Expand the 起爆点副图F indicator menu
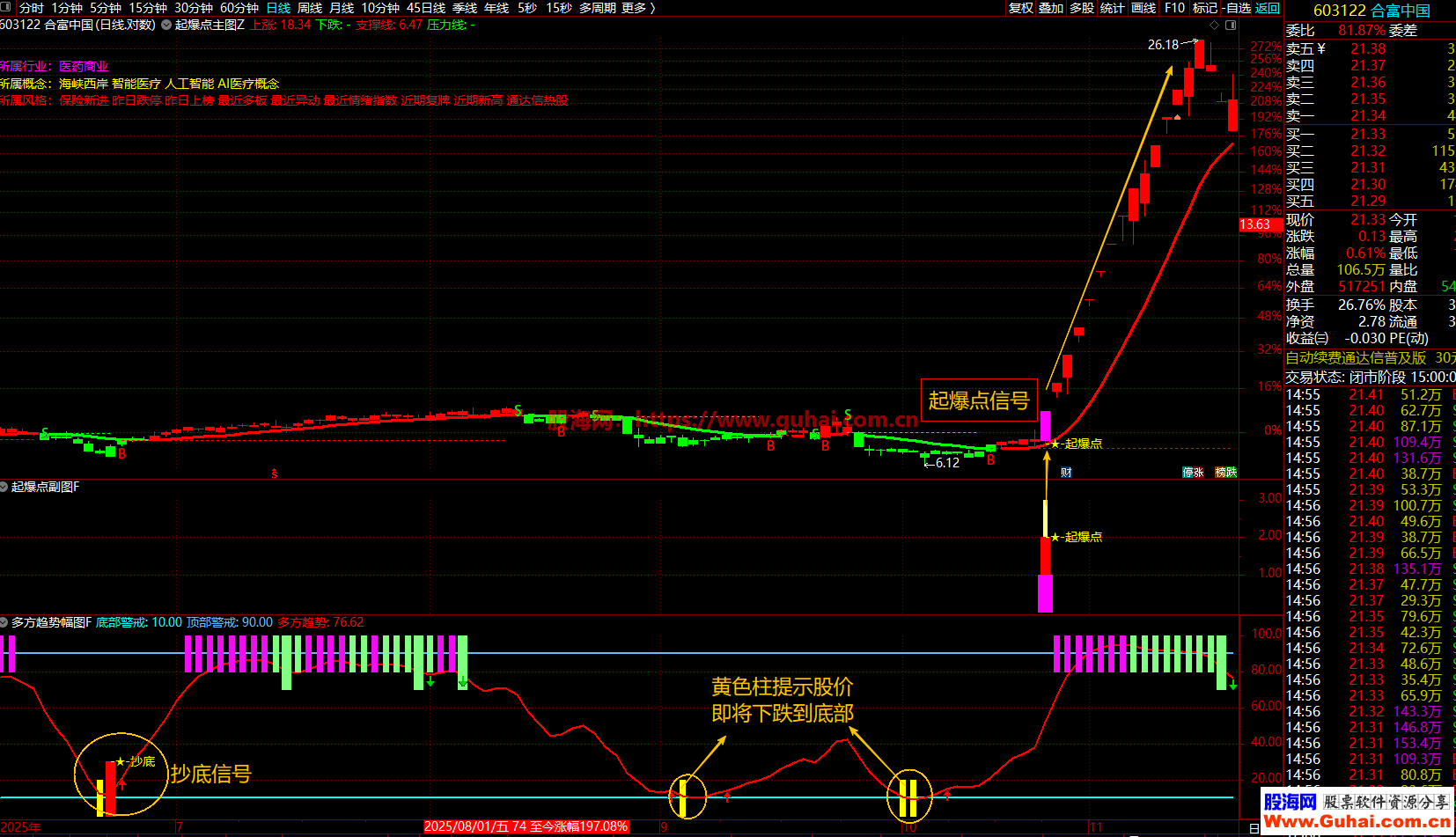The image size is (1456, 837). (4, 487)
